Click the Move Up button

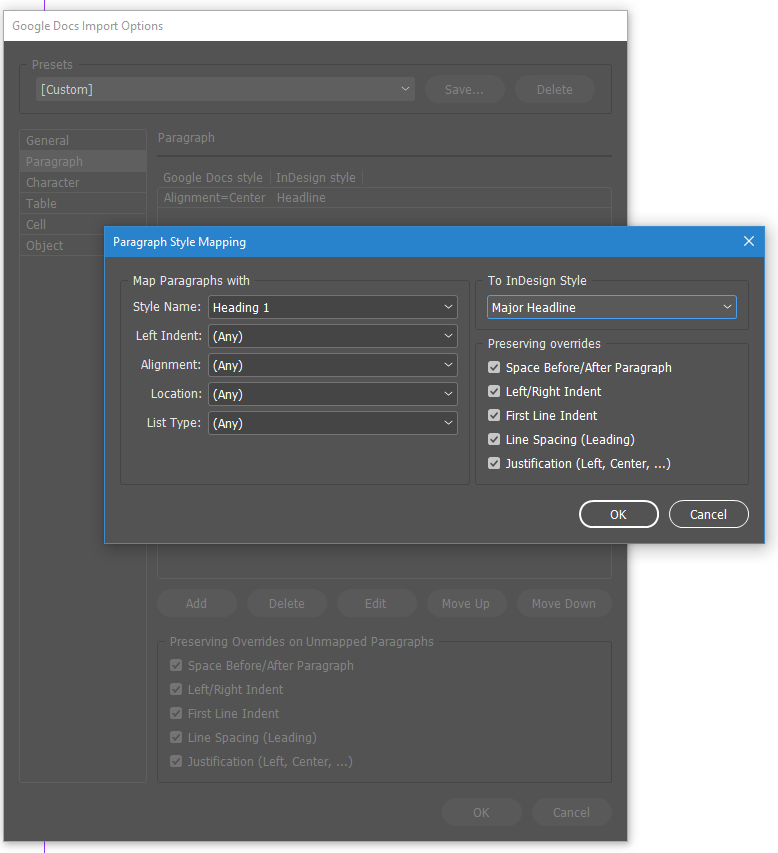[x=466, y=603]
